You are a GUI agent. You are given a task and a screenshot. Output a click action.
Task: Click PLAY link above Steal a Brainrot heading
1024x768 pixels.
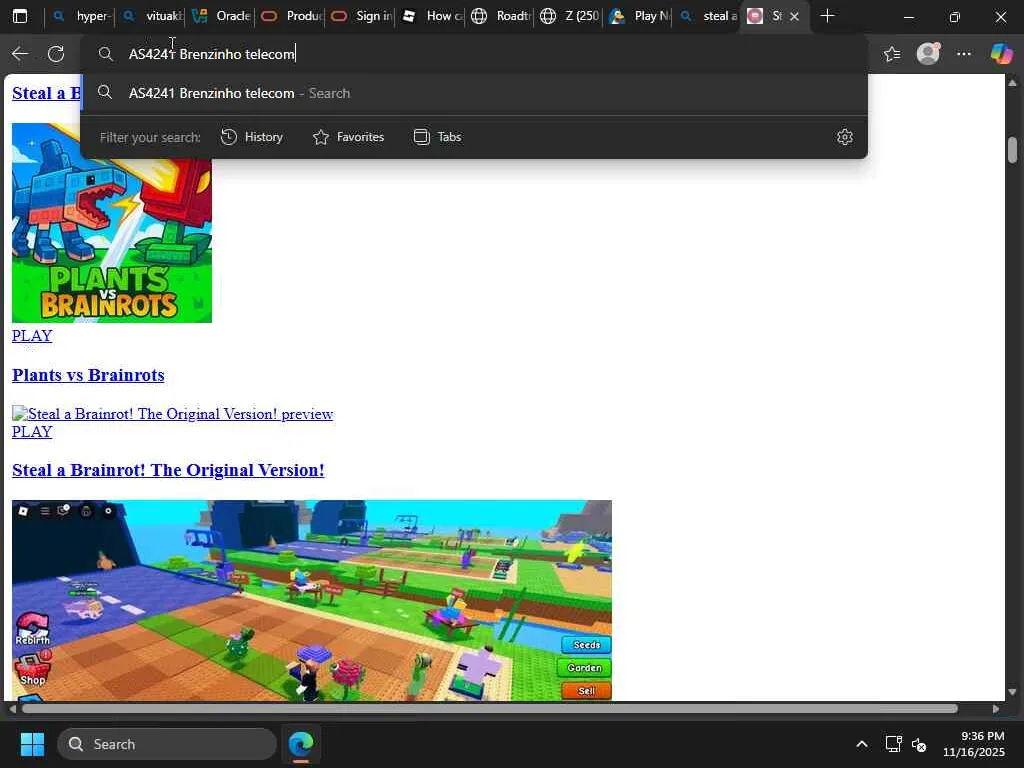point(32,432)
